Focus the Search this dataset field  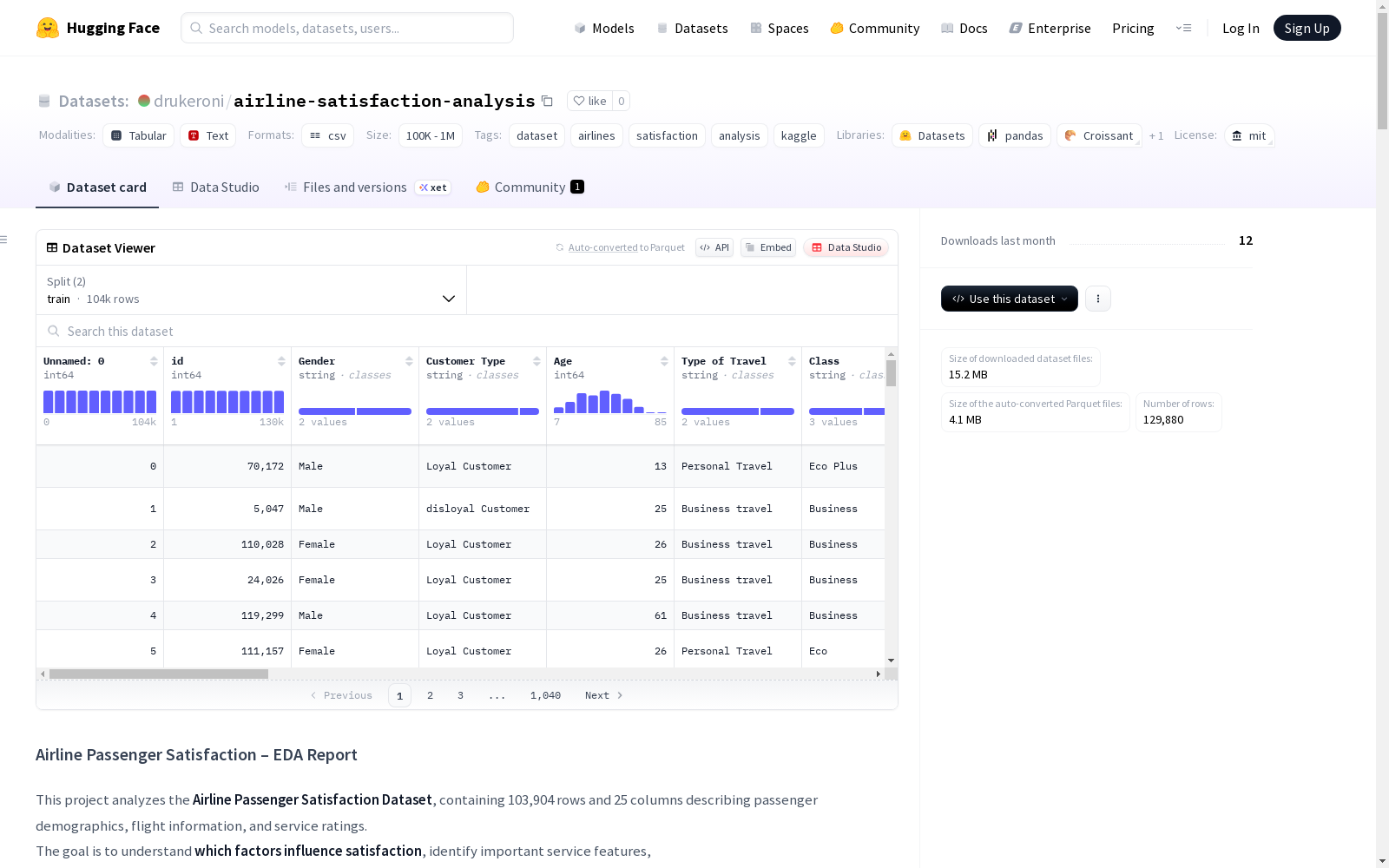pyautogui.click(x=467, y=331)
